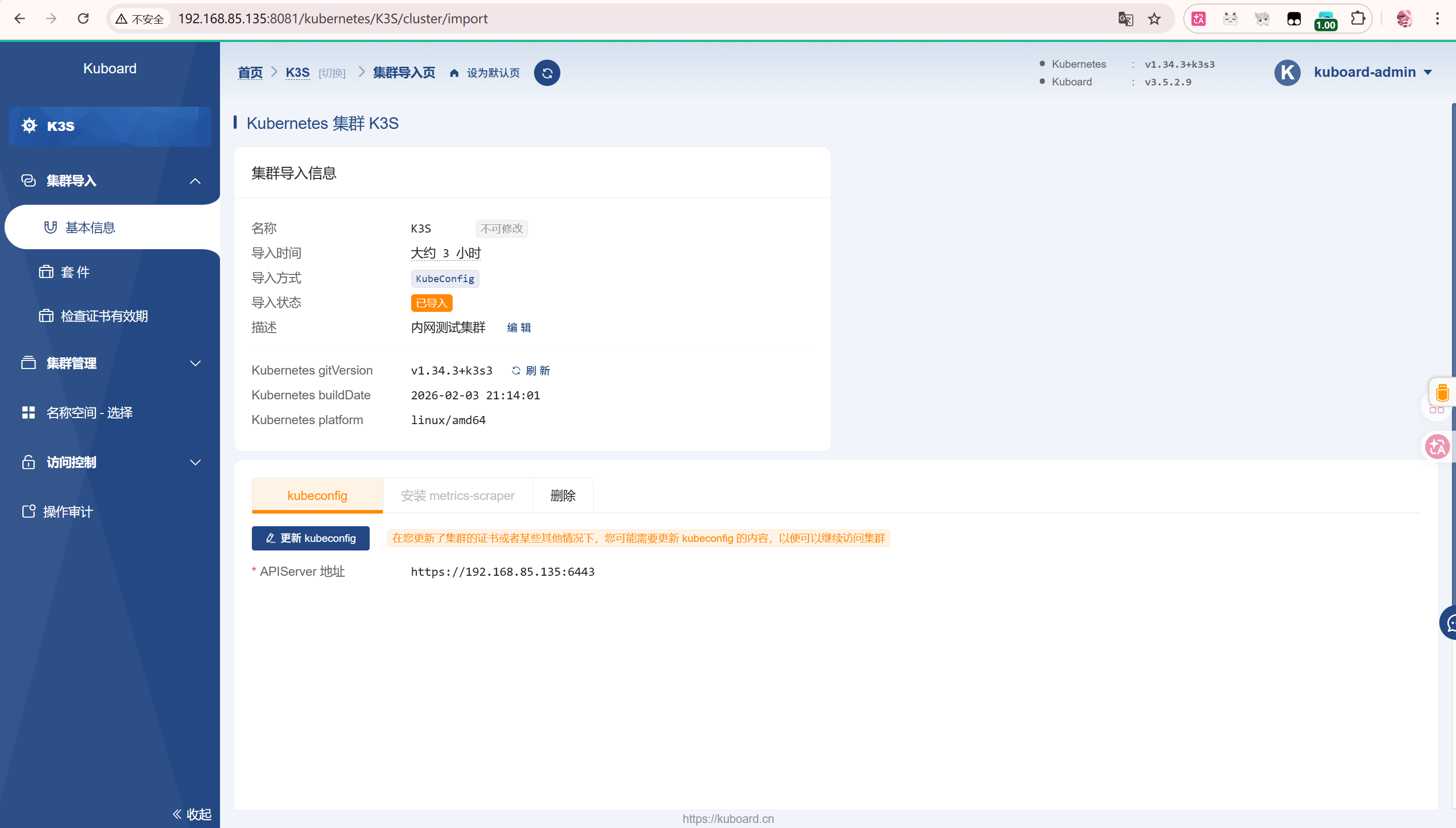
Task: Bookmark this page with the star icon
Action: coord(1154,19)
